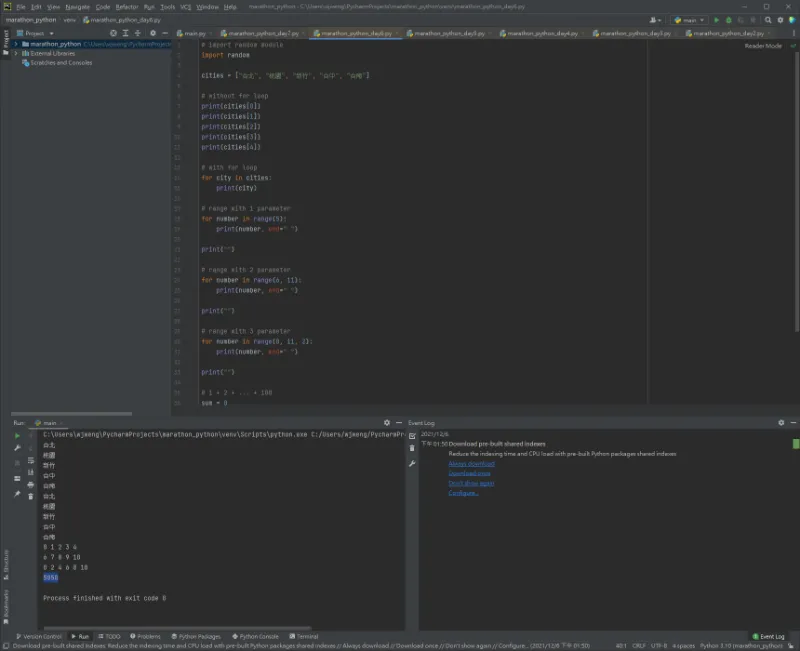Viewport: 800px width, 651px height.
Task: Collapse all in the Project panel toolbar
Action: point(138,33)
